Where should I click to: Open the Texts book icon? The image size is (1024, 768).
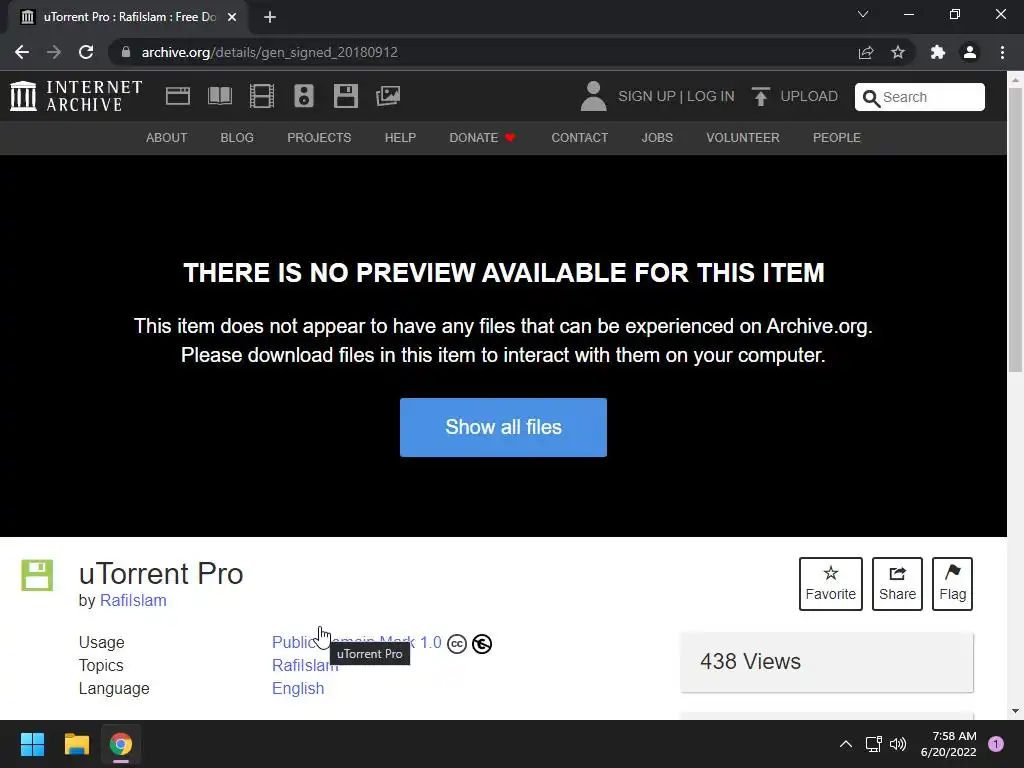pyautogui.click(x=219, y=96)
